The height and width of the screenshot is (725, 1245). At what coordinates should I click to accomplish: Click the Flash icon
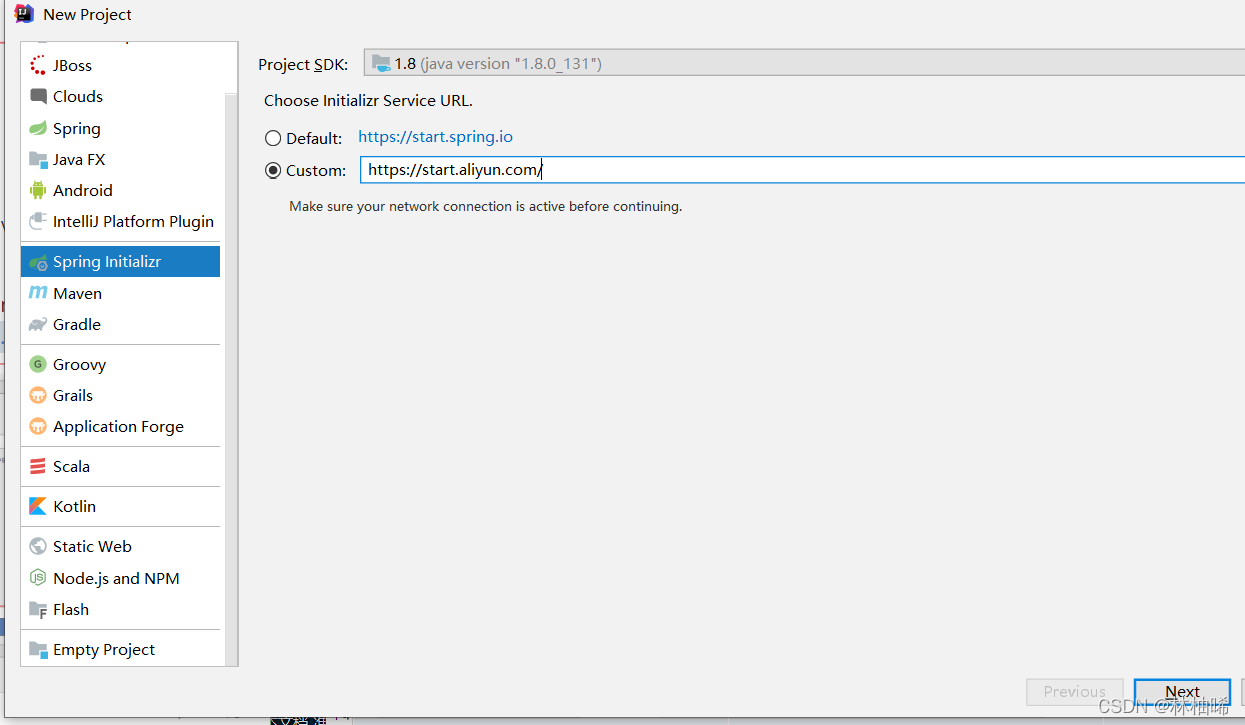38,609
